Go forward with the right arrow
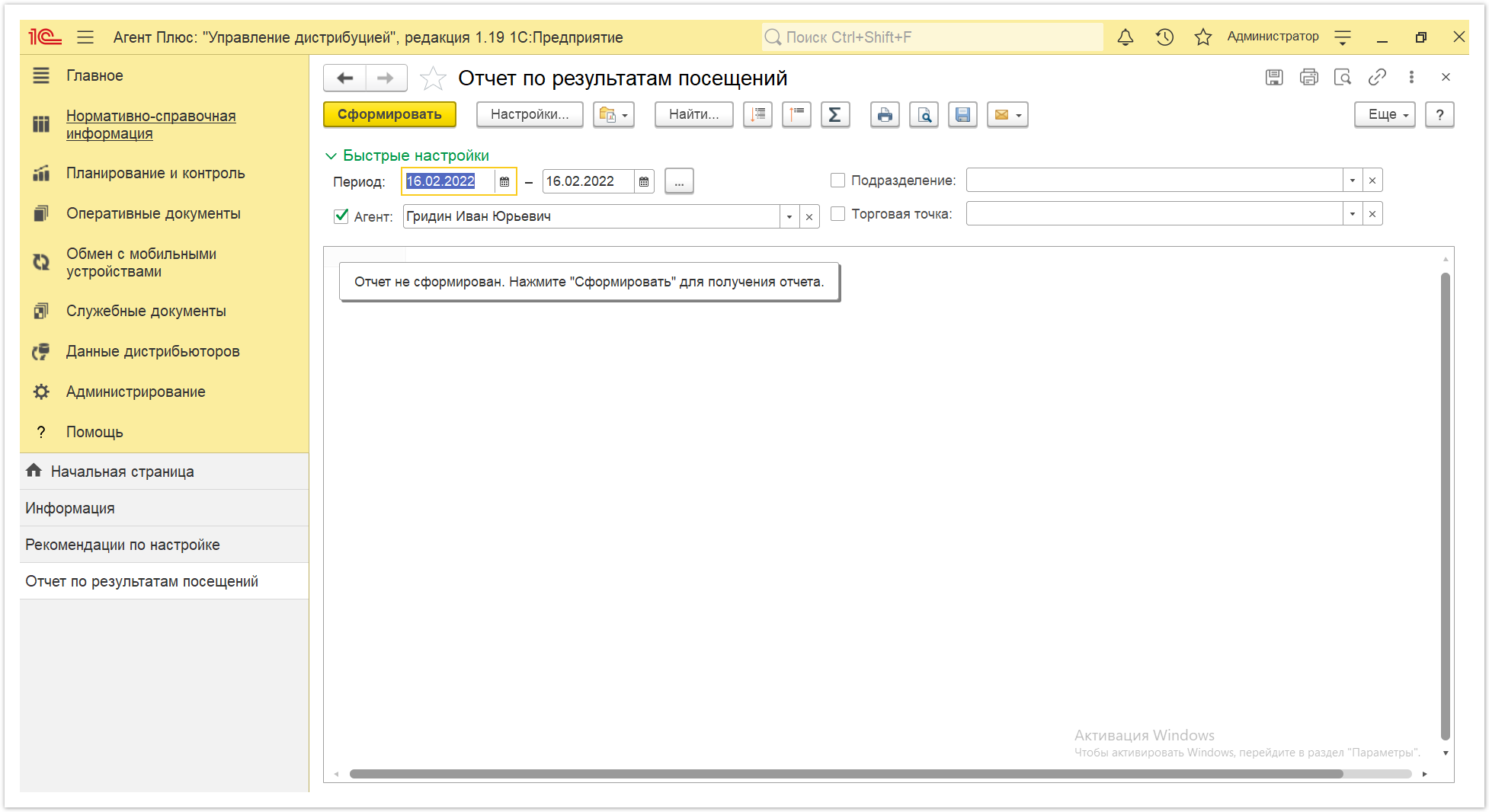Viewport: 1489px width, 812px height. [x=386, y=78]
